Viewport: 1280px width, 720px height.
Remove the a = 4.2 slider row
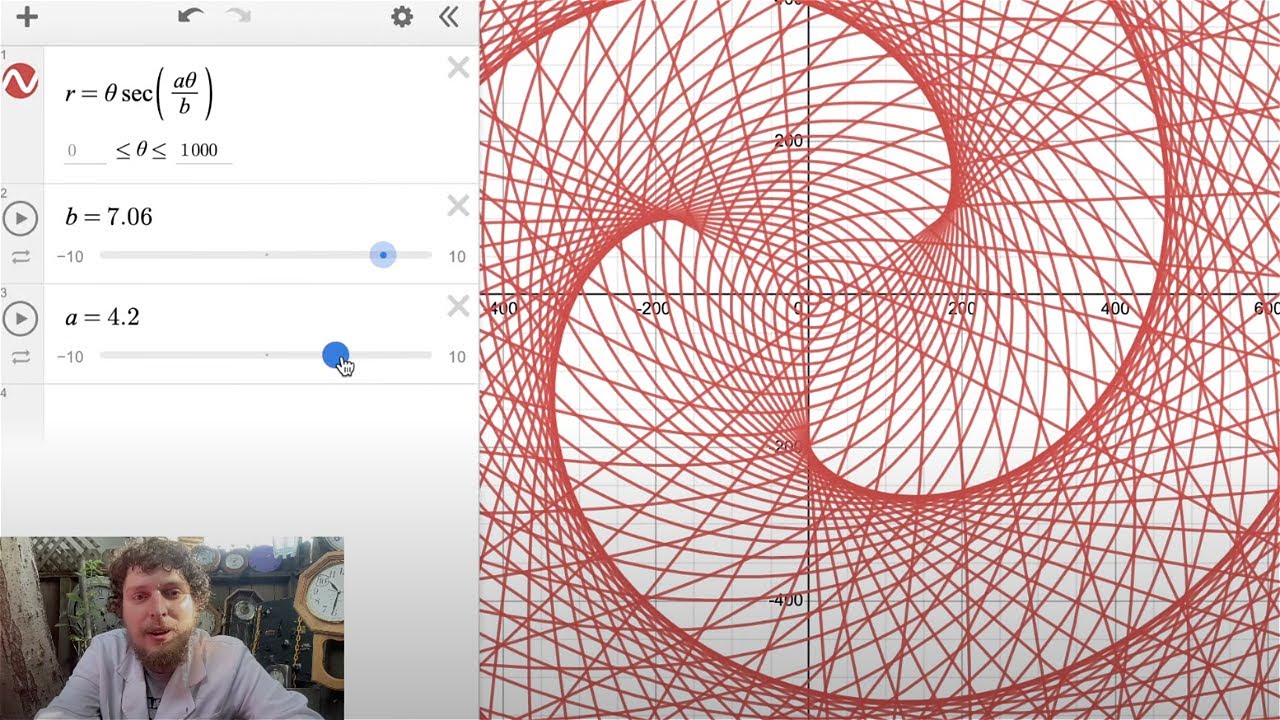point(458,306)
